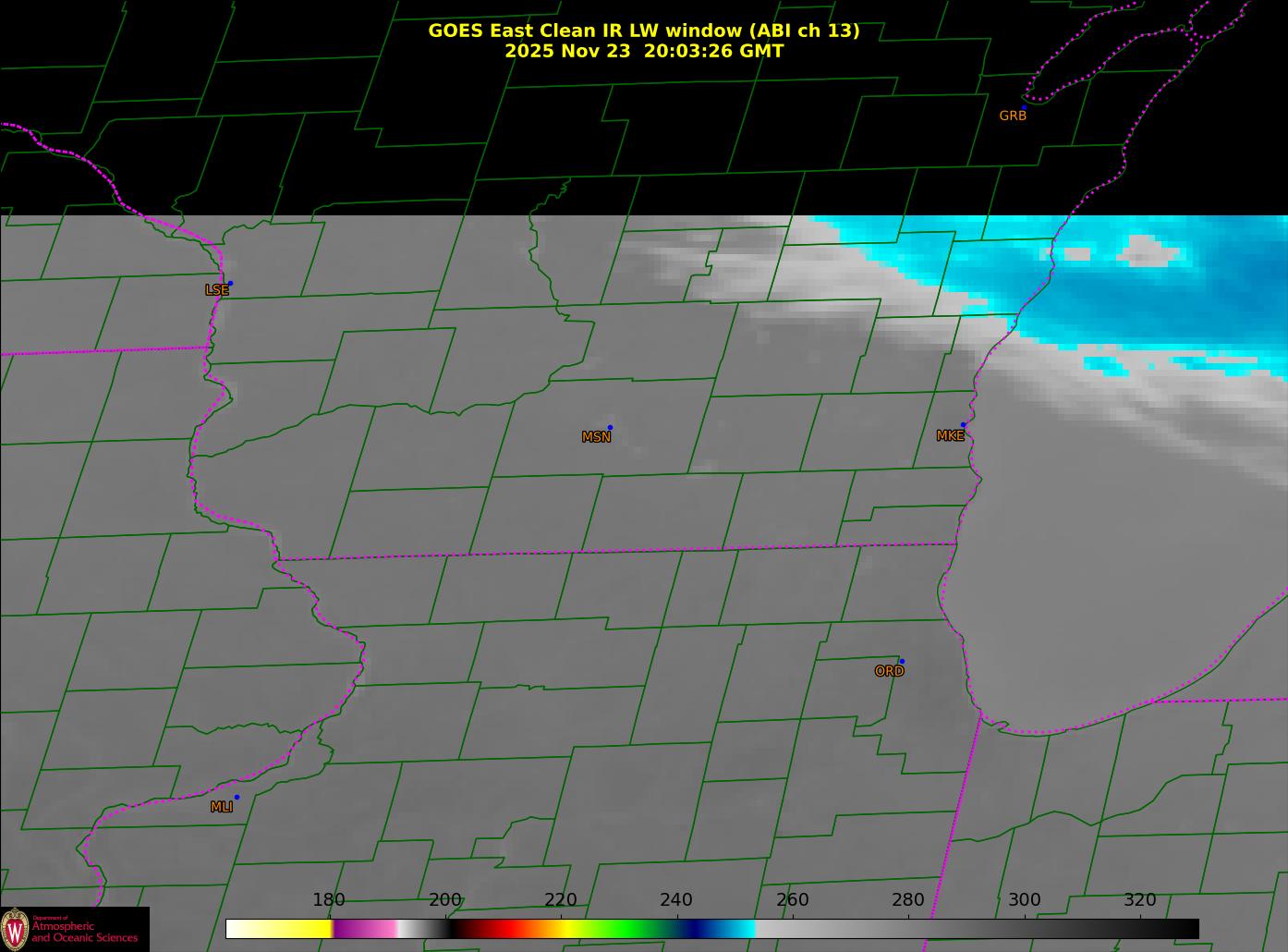This screenshot has height=952, width=1288.
Task: Click the ORD station label
Action: click(x=889, y=671)
